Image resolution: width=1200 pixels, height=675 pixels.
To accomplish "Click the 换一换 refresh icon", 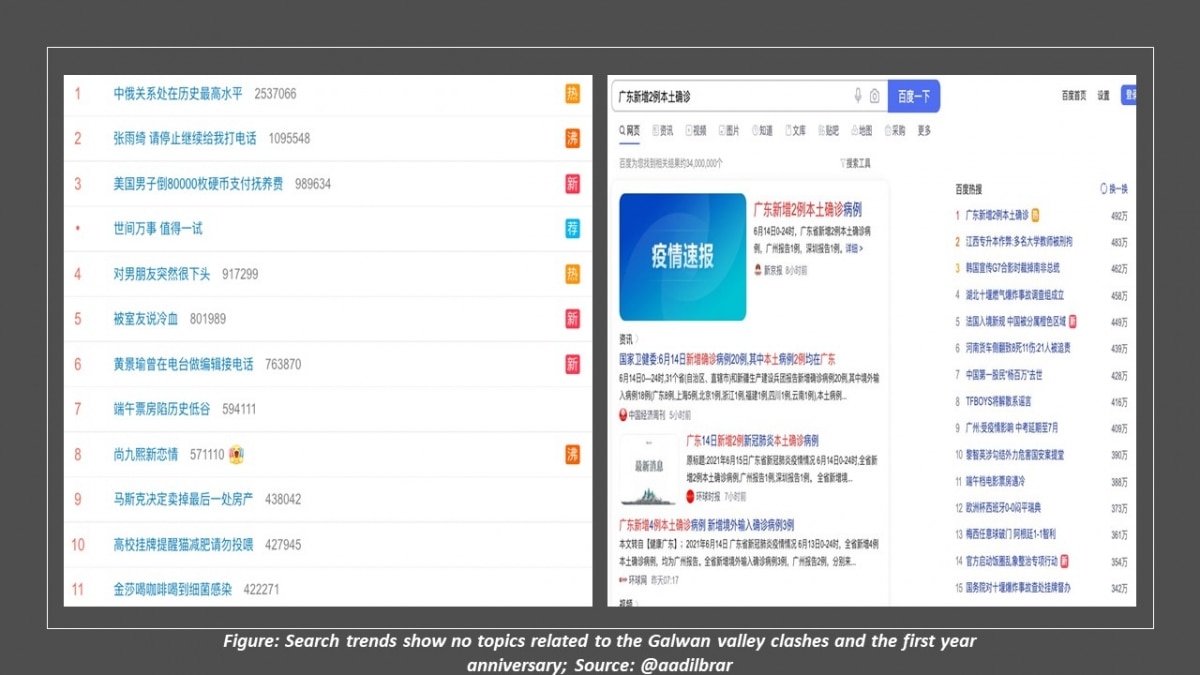I will [x=1104, y=189].
